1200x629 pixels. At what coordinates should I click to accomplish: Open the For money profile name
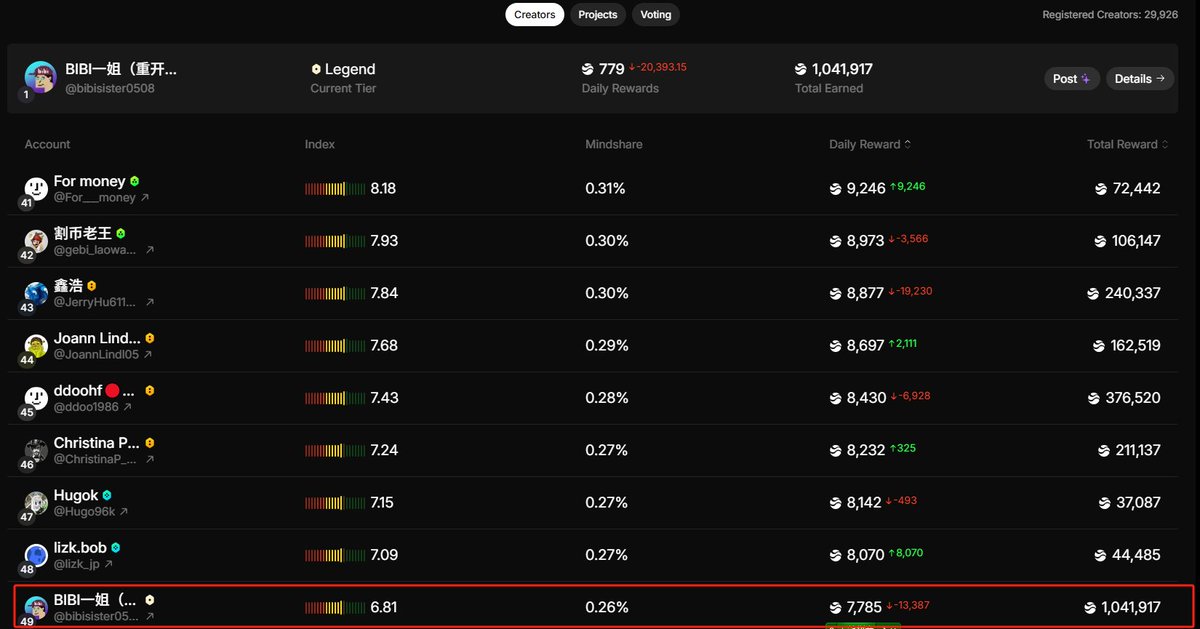coord(90,181)
